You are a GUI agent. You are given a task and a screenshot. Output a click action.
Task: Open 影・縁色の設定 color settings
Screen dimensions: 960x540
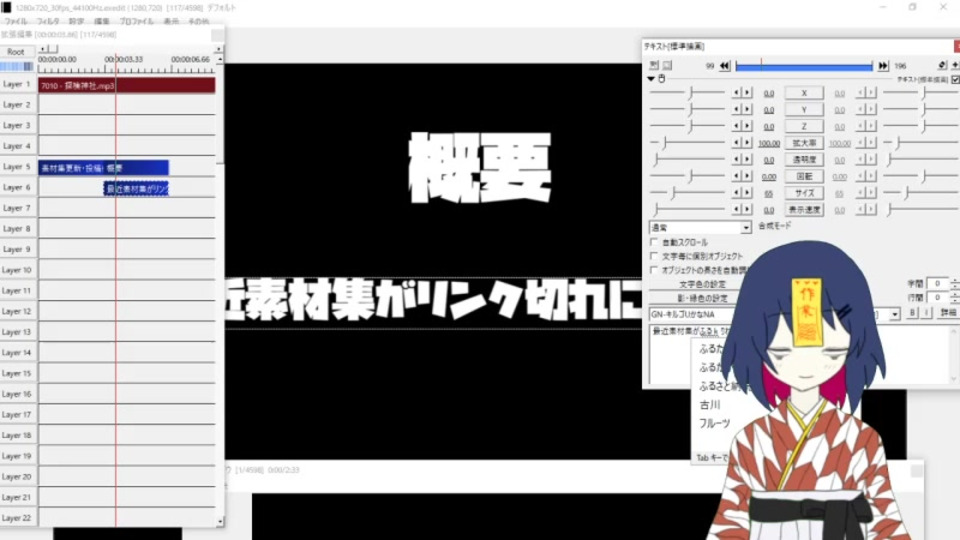tap(702, 298)
